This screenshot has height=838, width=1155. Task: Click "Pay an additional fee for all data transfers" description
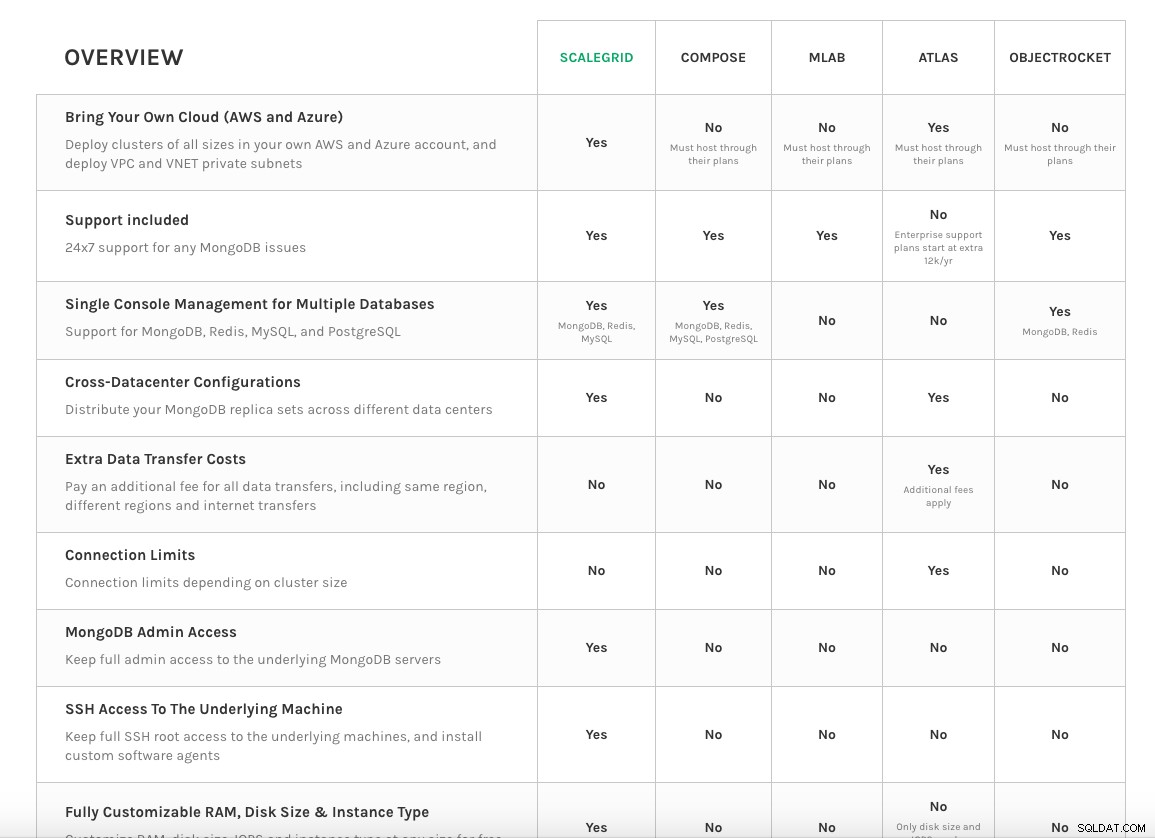coord(276,496)
